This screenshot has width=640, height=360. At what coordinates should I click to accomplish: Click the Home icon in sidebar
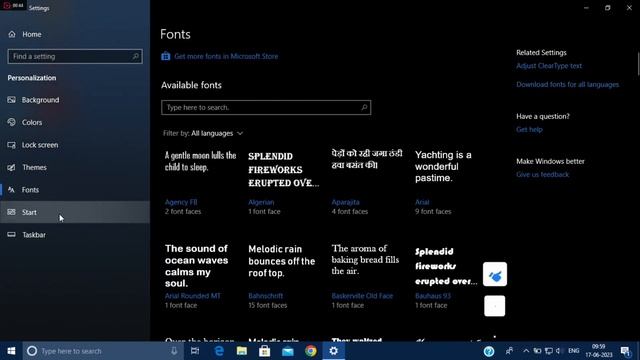(12, 34)
